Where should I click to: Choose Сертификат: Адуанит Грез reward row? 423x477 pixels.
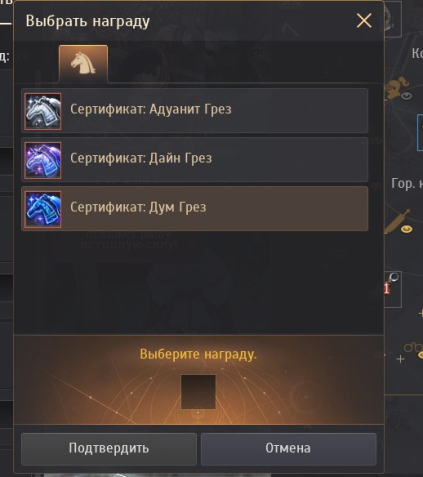coord(195,111)
